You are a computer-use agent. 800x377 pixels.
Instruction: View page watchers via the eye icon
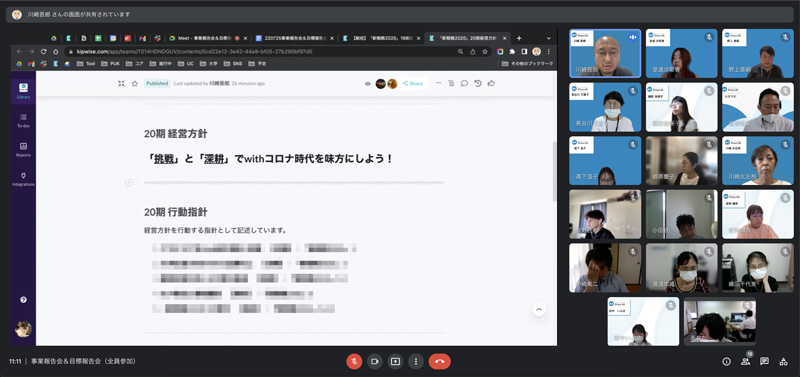[x=367, y=84]
